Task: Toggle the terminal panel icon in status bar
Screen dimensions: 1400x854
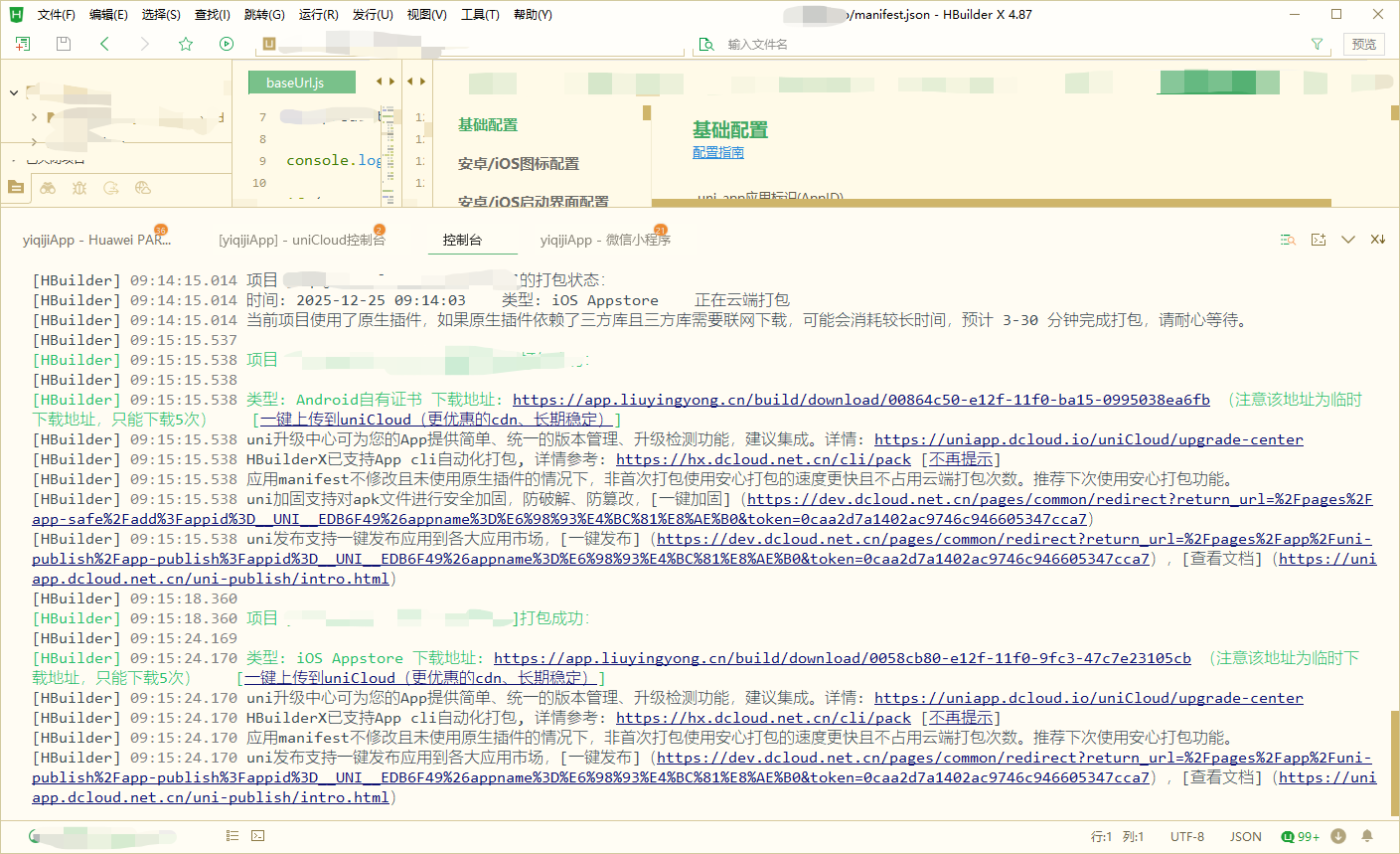Action: pyautogui.click(x=258, y=836)
